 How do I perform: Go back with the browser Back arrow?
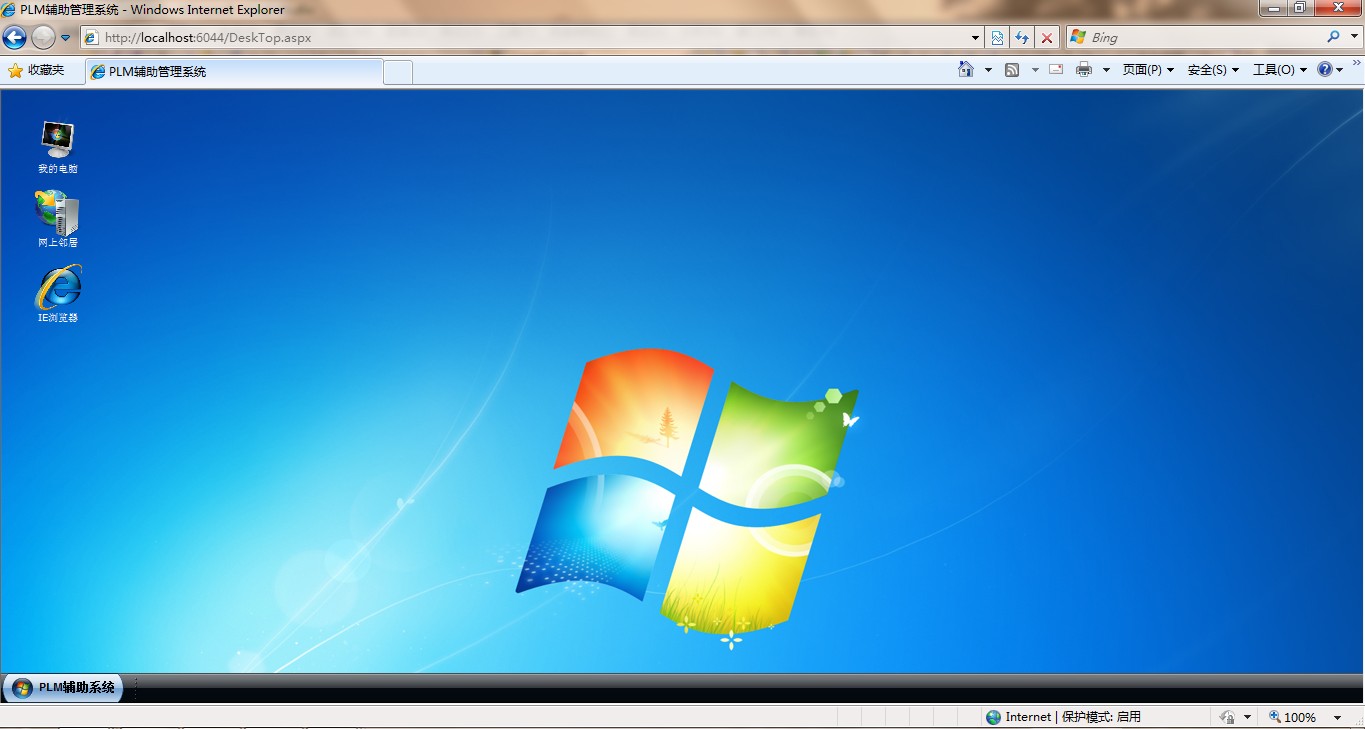[x=14, y=38]
